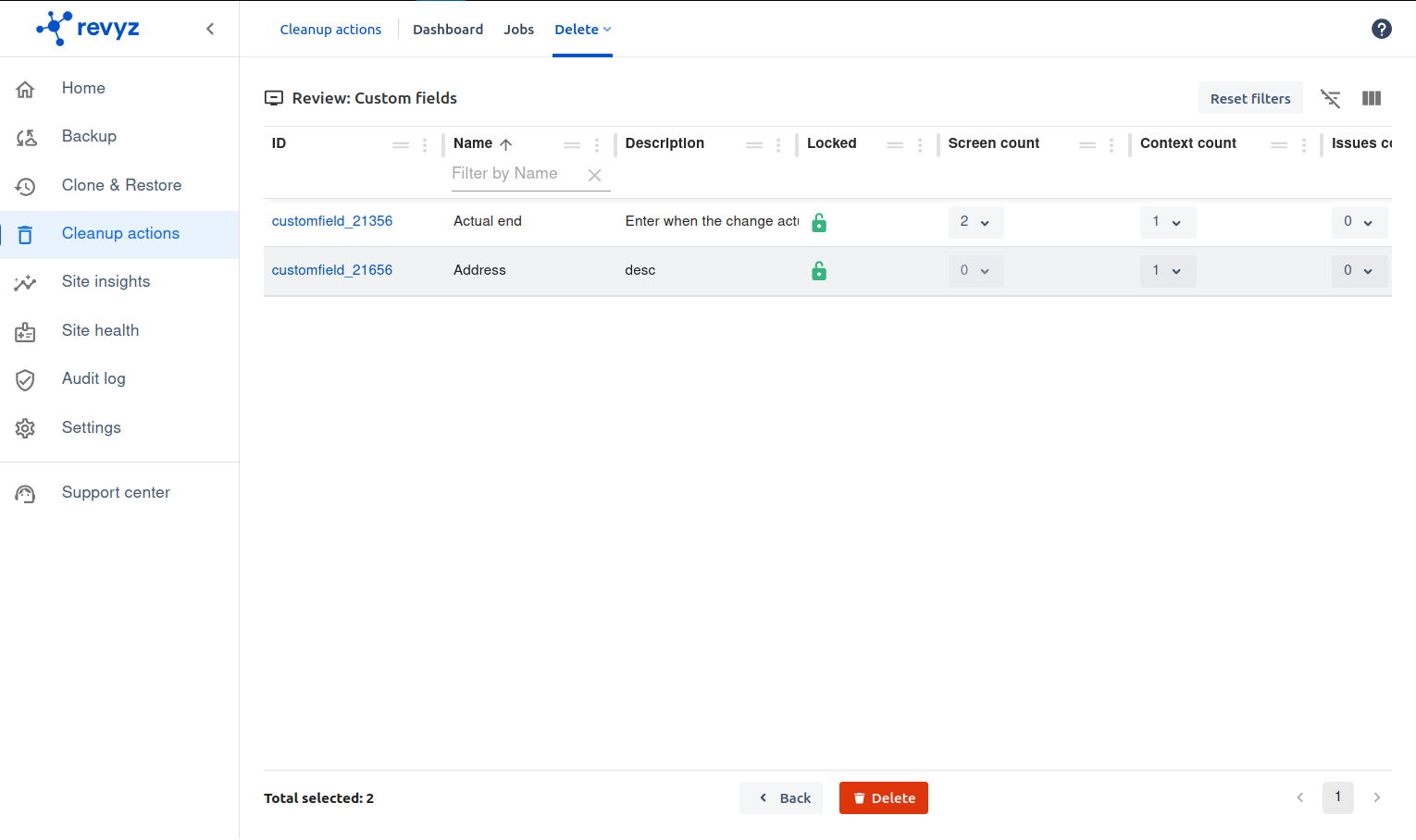
Task: Click the Cleanup actions trash icon
Action: point(25,234)
